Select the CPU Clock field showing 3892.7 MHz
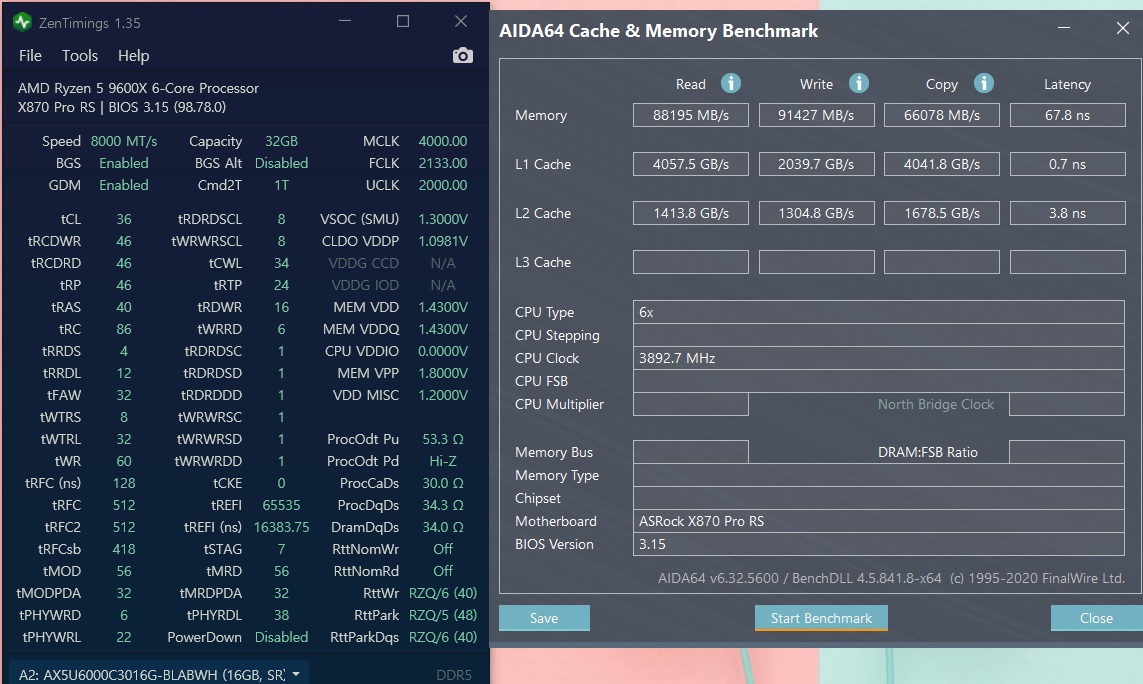Screen dimensions: 1143x684 (x=878, y=358)
